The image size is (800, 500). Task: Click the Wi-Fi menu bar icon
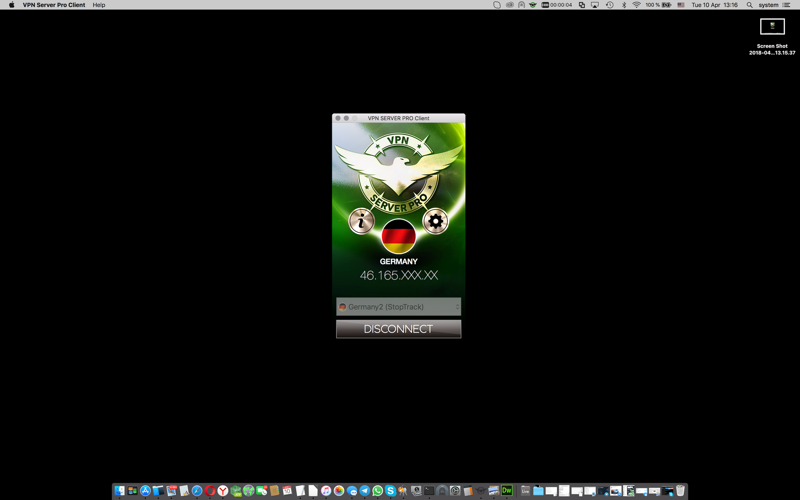637,5
